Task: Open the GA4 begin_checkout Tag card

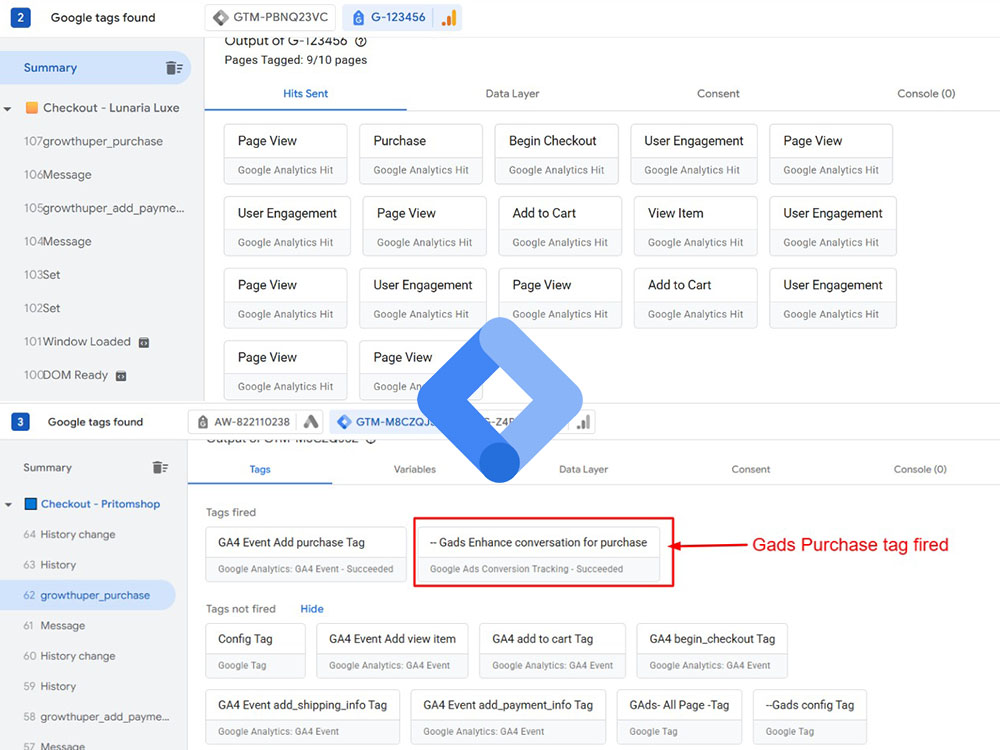Action: (x=712, y=651)
